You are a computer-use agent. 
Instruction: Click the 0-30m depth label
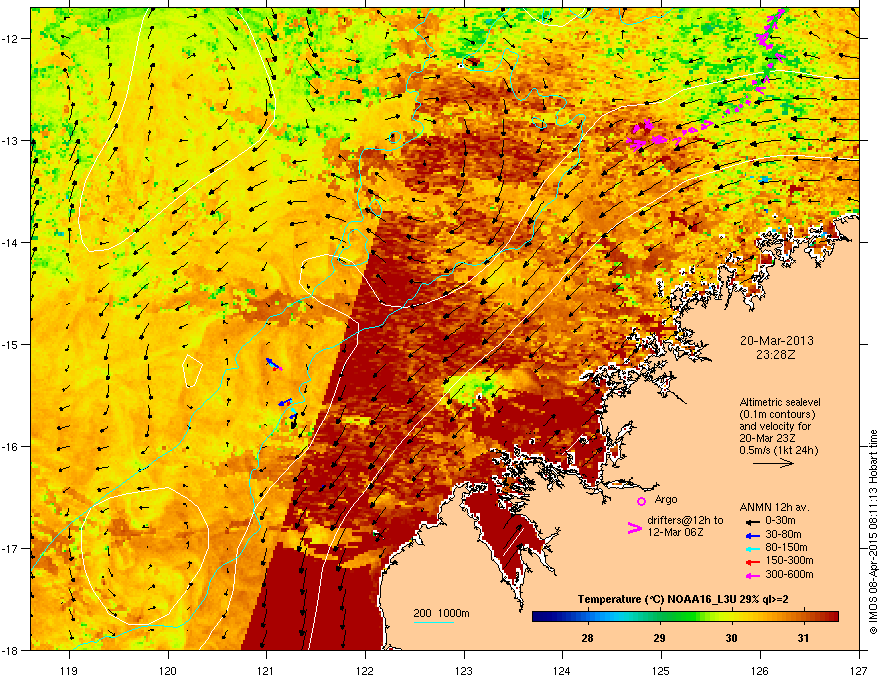coord(780,521)
